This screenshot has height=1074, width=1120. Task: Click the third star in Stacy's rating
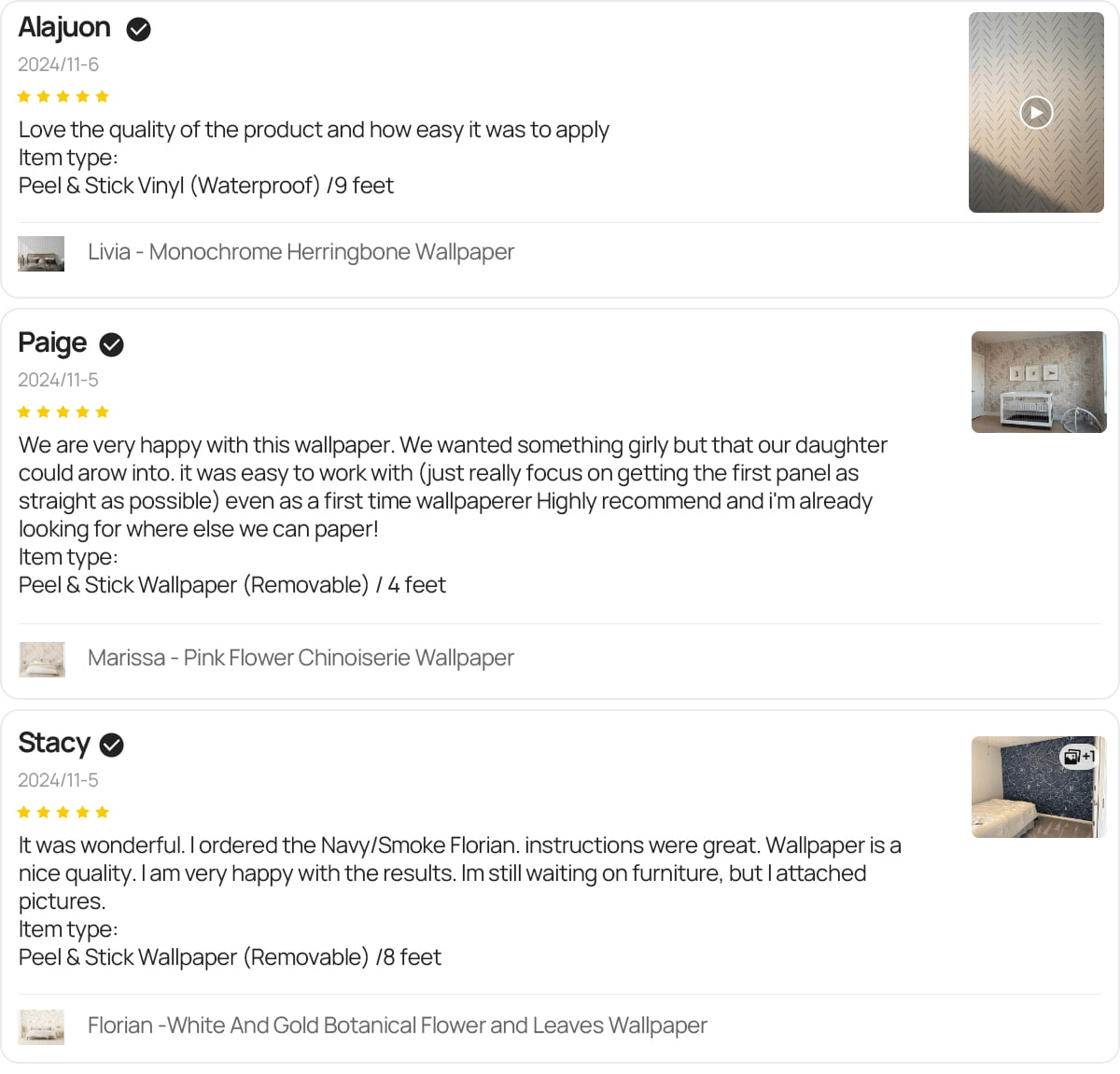(x=64, y=812)
